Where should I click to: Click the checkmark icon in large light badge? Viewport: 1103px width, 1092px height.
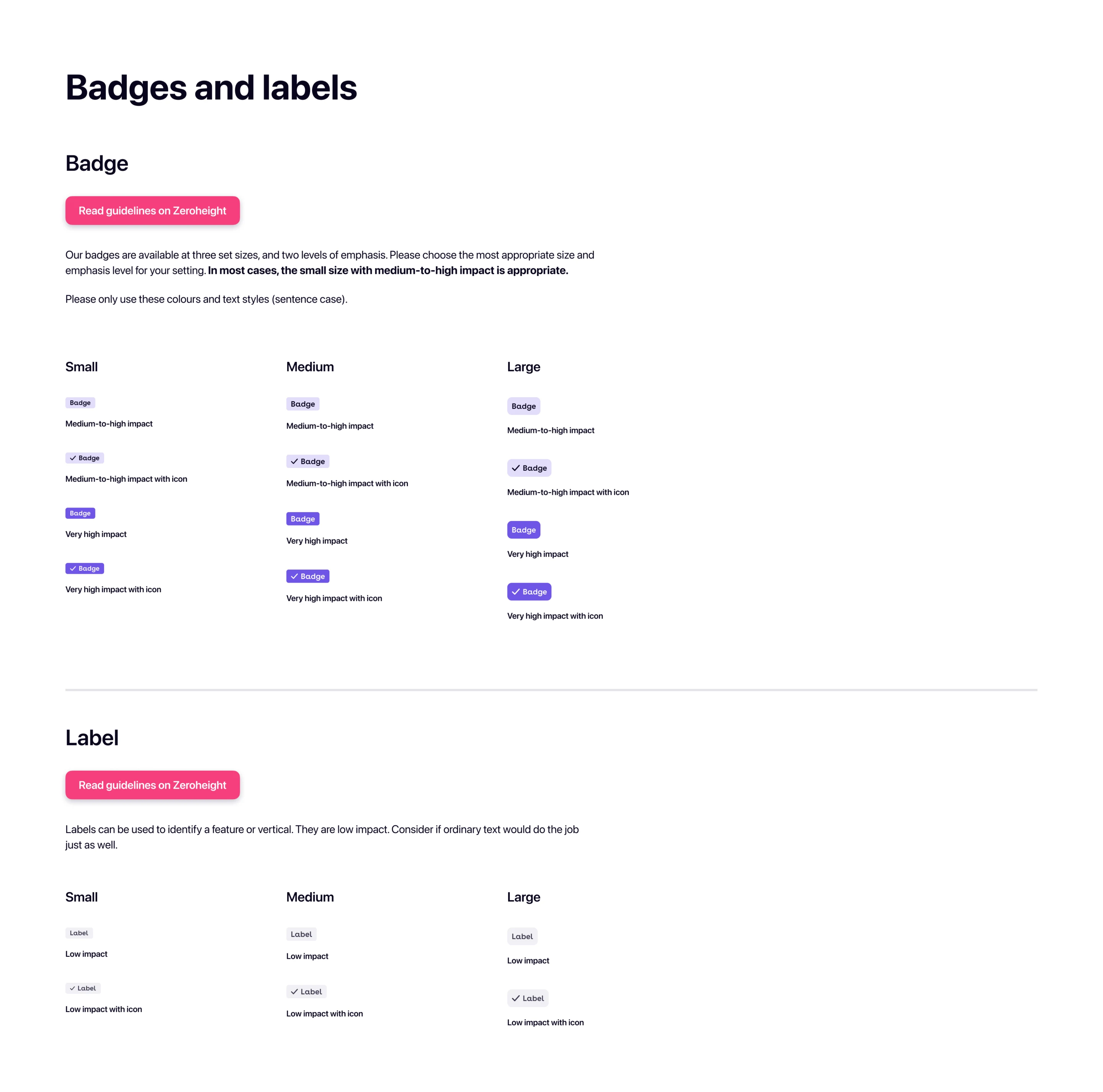click(x=515, y=468)
